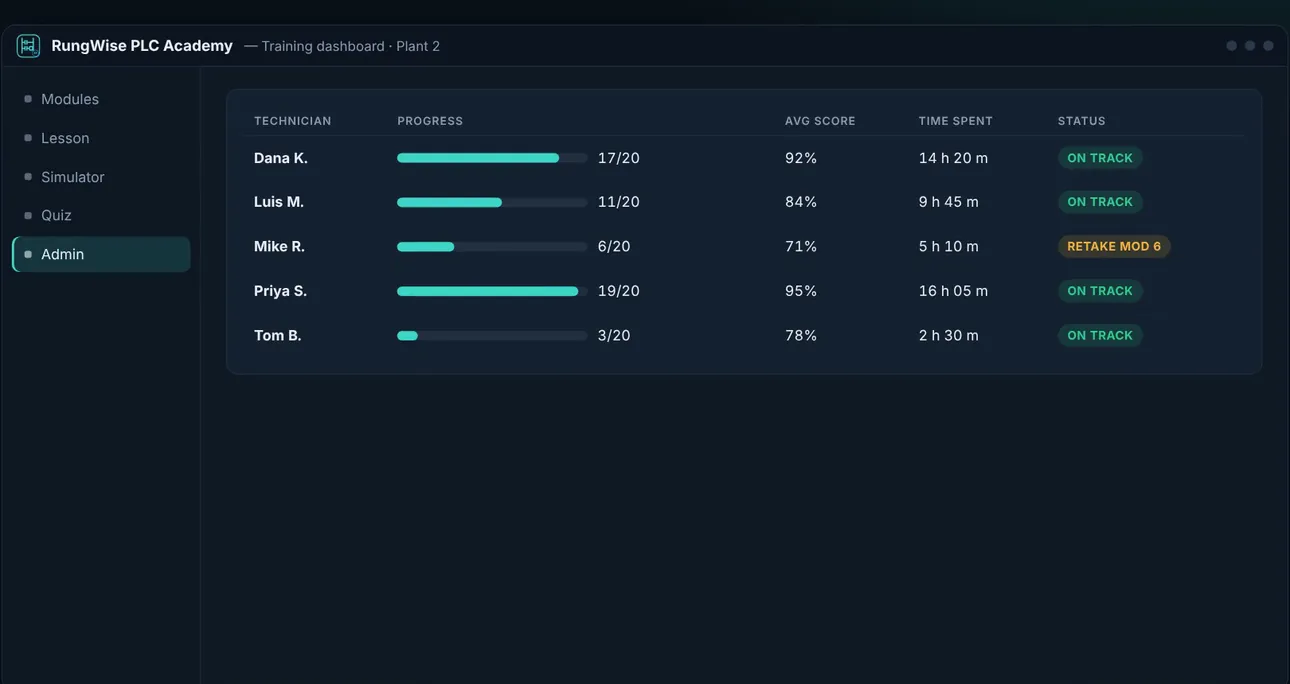Click the 78% average score
Viewport: 1290px width, 684px height.
801,335
